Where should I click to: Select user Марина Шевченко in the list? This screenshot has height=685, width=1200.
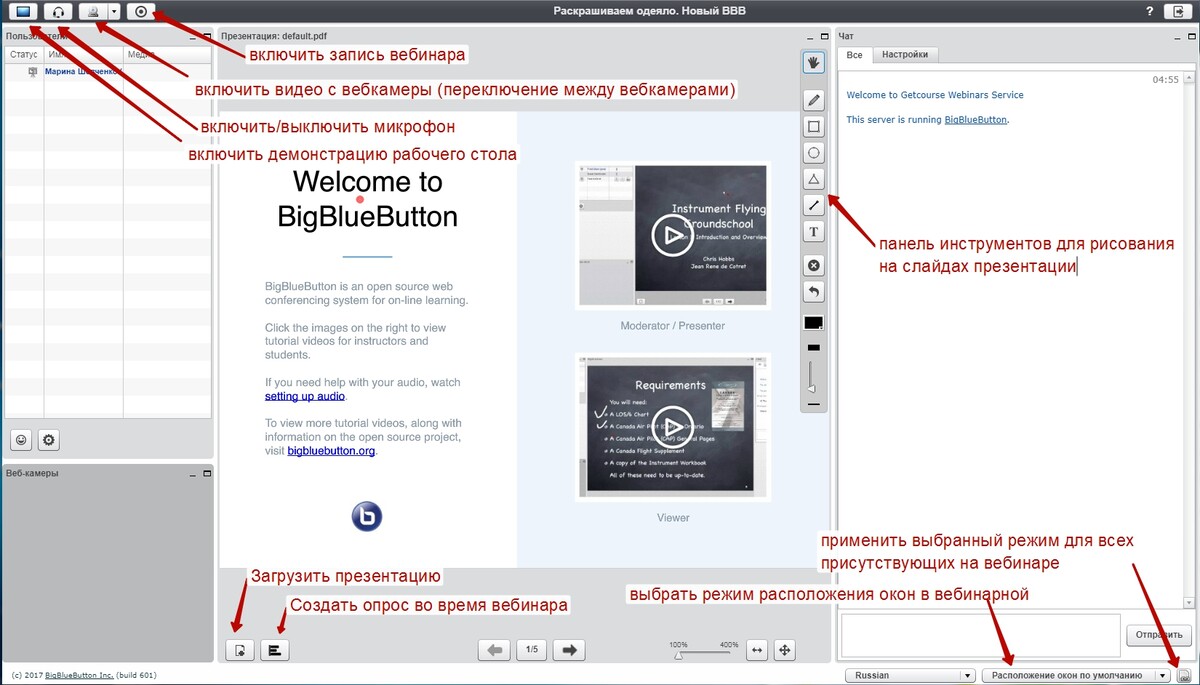tap(82, 72)
